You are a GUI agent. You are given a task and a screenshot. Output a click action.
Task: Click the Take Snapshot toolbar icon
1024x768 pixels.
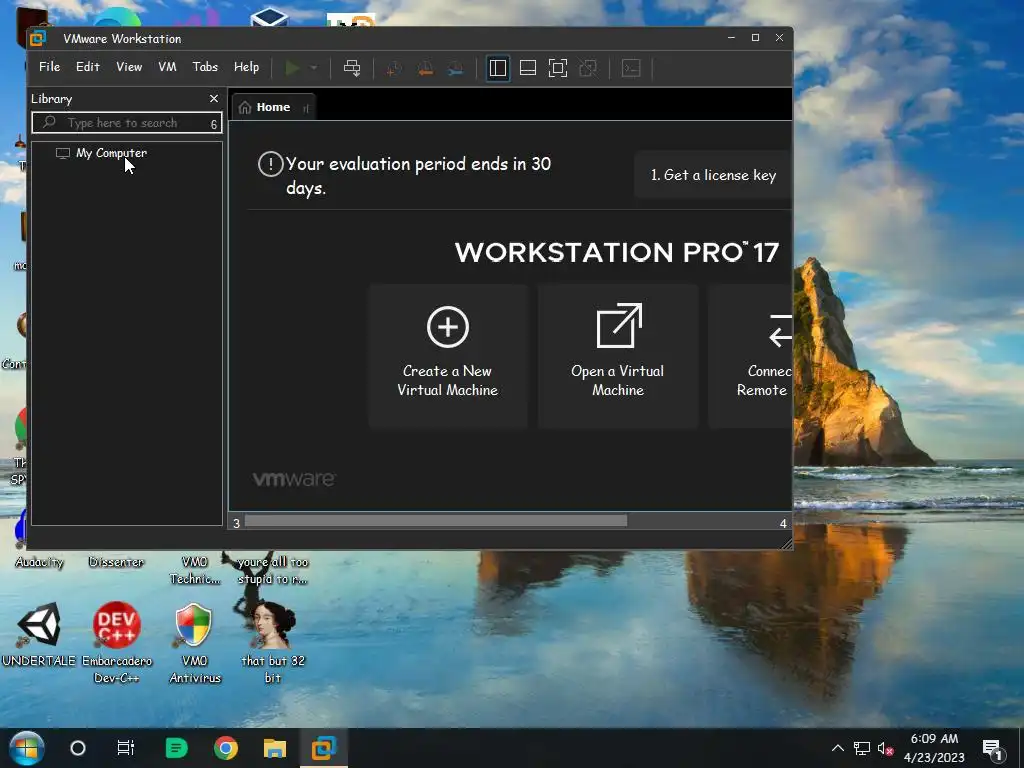coord(394,68)
